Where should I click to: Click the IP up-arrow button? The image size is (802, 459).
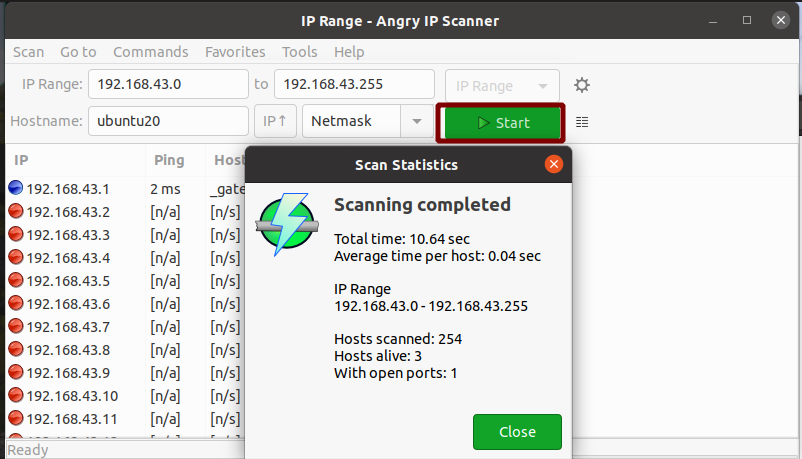pos(275,121)
